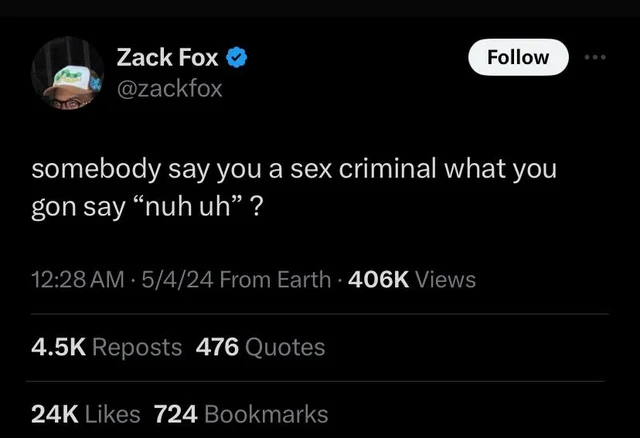This screenshot has height=438, width=640.
Task: Show the 4.5K Reposts list
Action: 107,347
